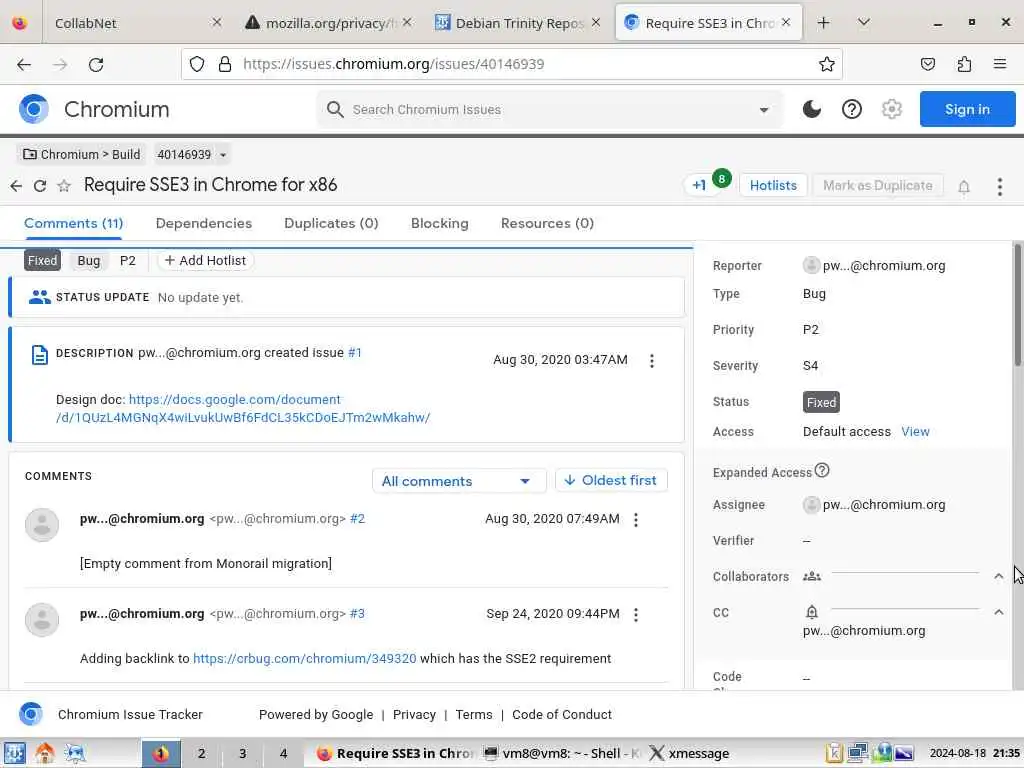The height and width of the screenshot is (768, 1024).
Task: Click the Collaborators group icon
Action: click(812, 576)
